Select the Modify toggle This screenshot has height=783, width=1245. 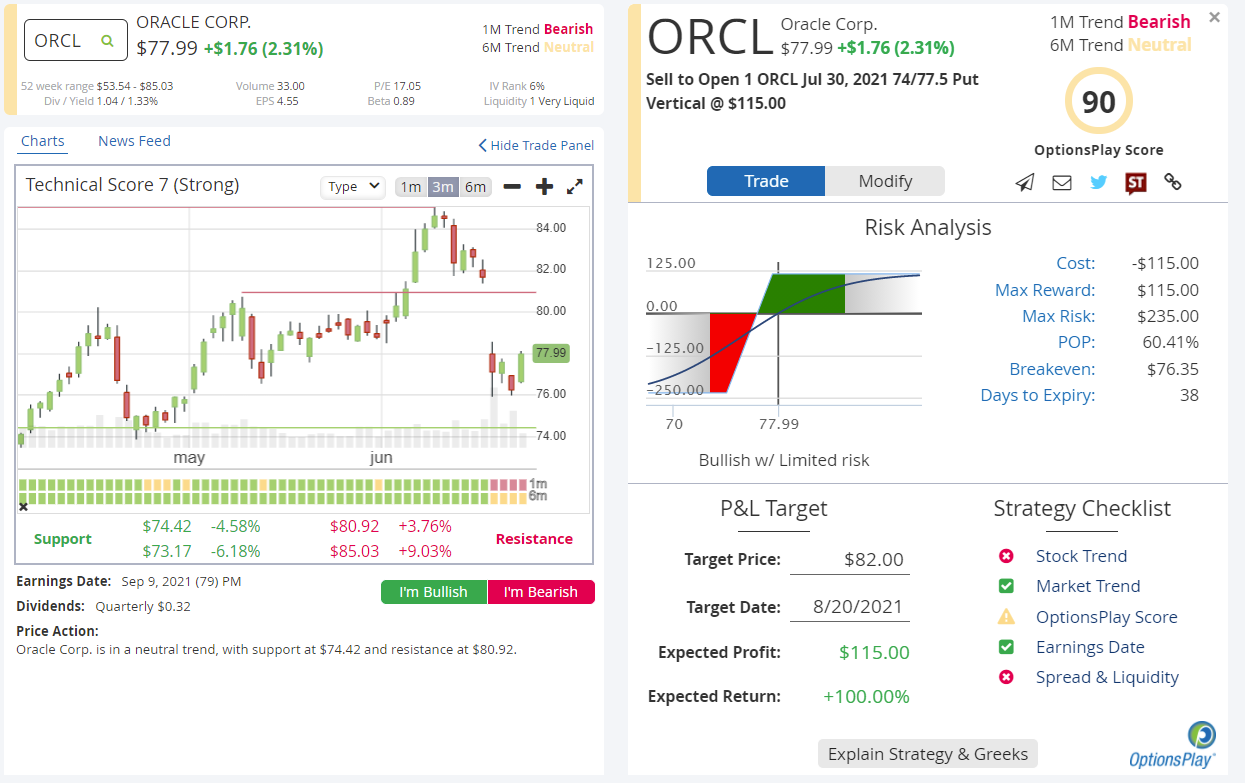[885, 181]
